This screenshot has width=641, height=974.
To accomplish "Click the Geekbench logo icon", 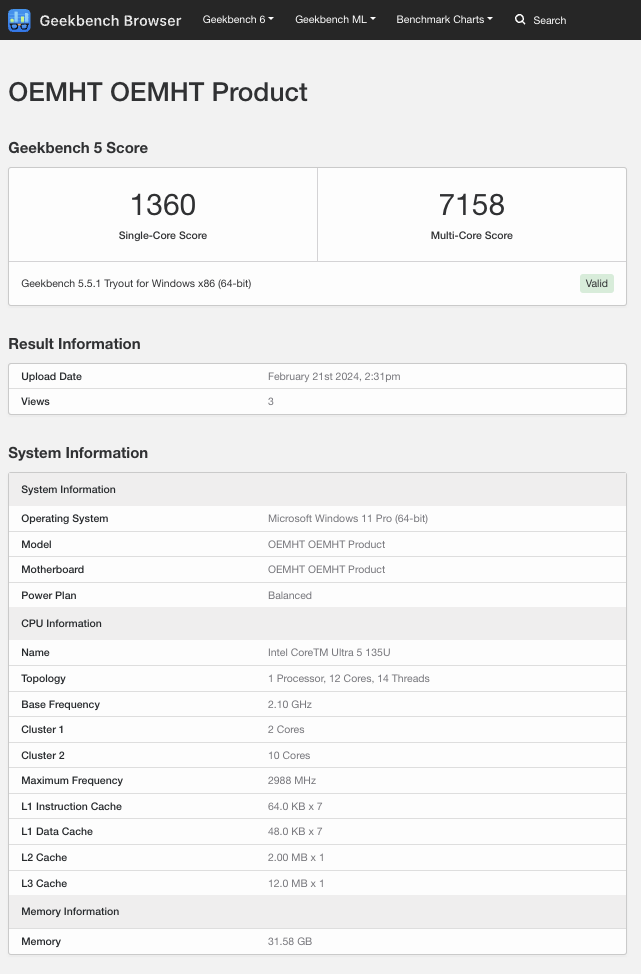I will coord(20,20).
